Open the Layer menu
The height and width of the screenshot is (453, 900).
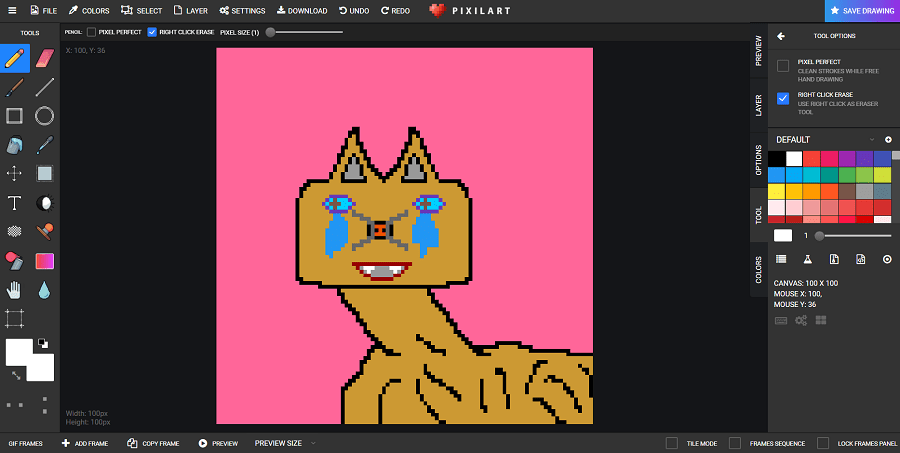tap(191, 10)
